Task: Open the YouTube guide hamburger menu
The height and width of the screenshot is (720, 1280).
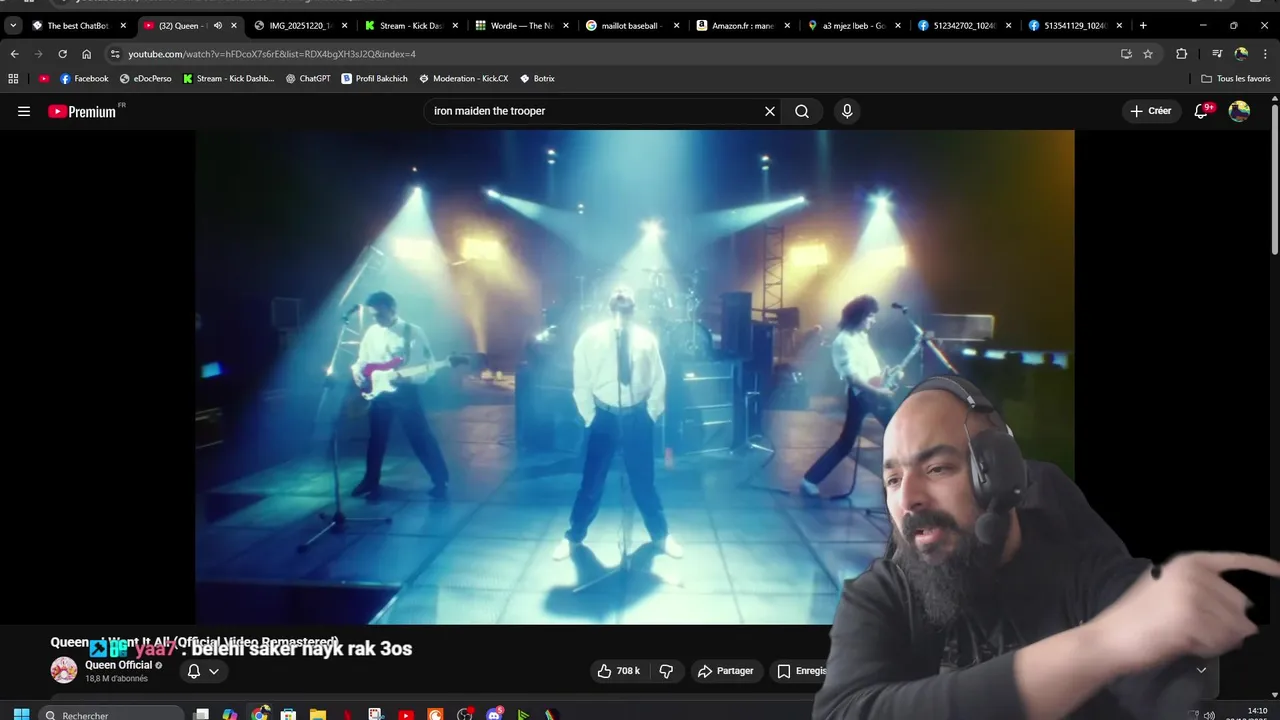Action: 24,111
